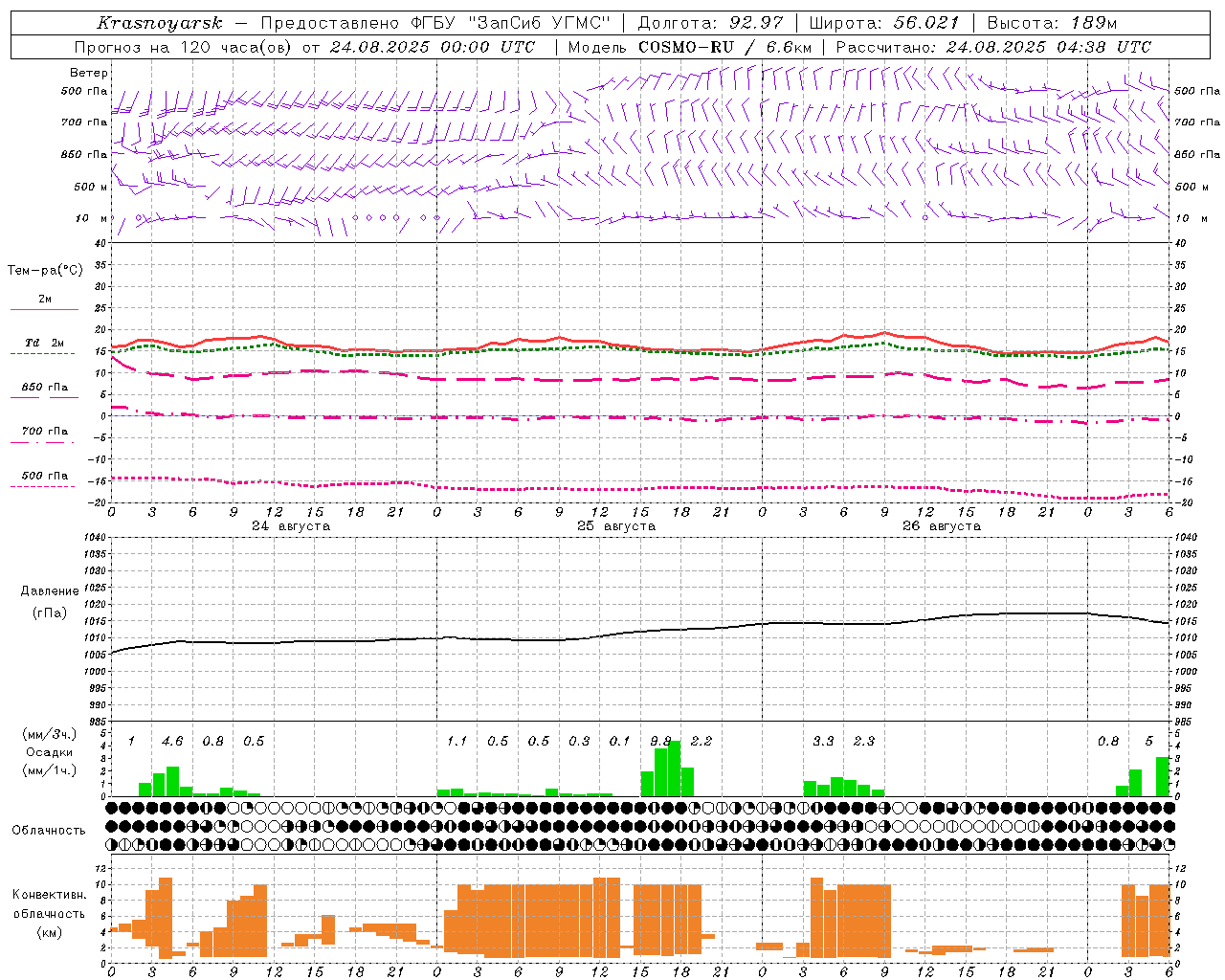
Task: Select the Облачность cloud cover label
Action: tap(49, 831)
